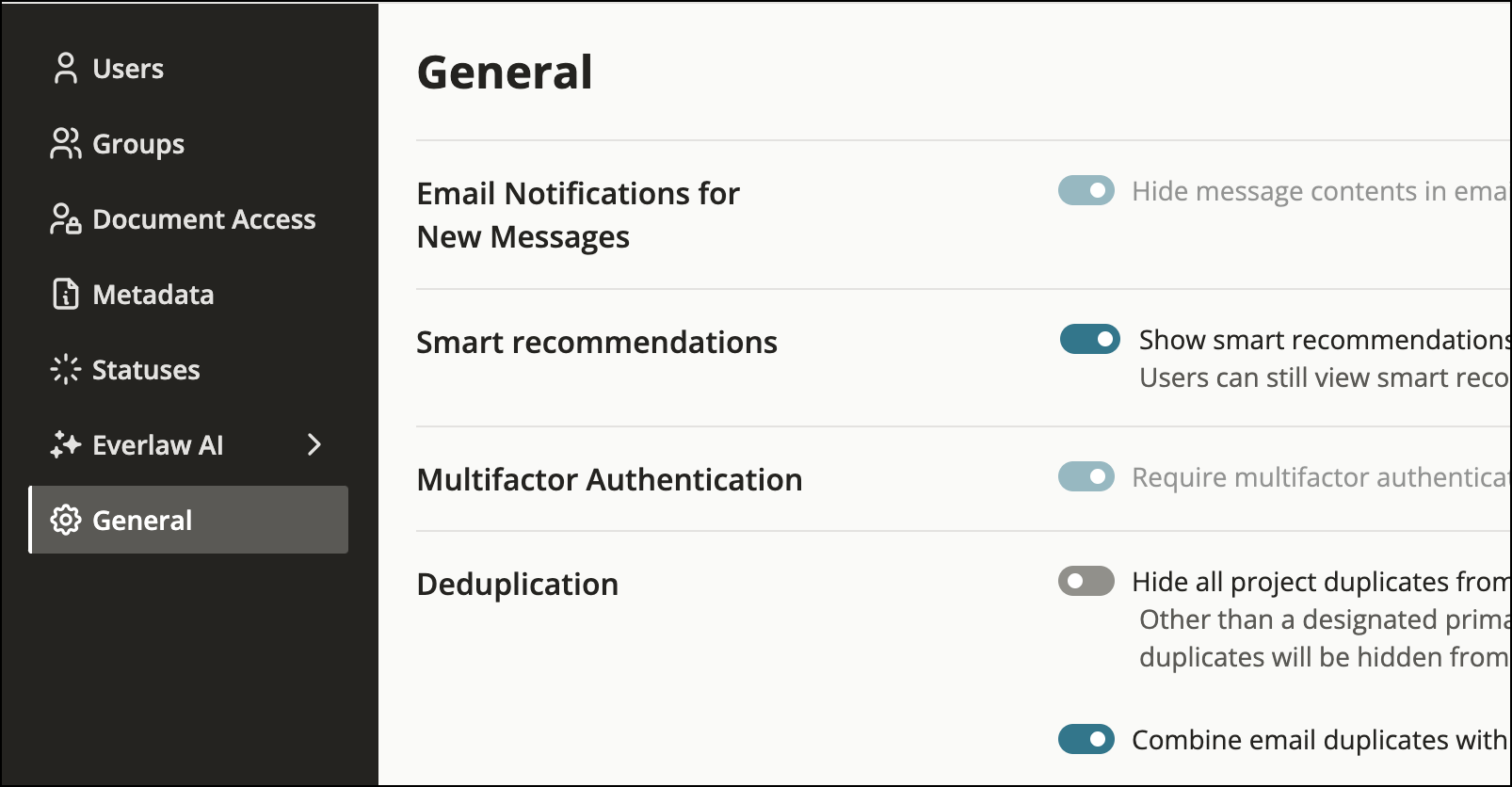Go to the Groups section
The height and width of the screenshot is (787, 1512).
tap(138, 144)
